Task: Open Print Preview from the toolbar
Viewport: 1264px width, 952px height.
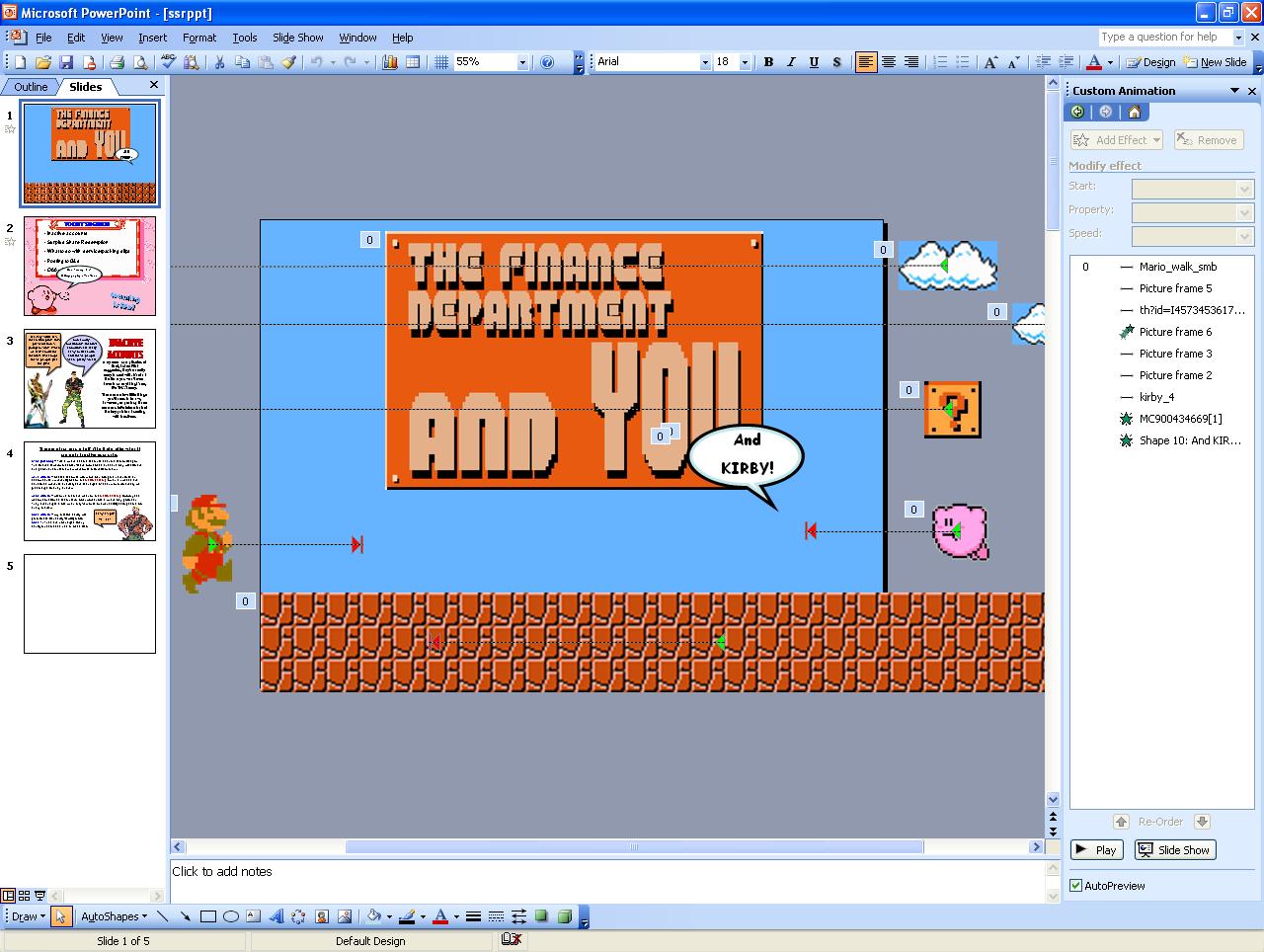Action: 140,62
